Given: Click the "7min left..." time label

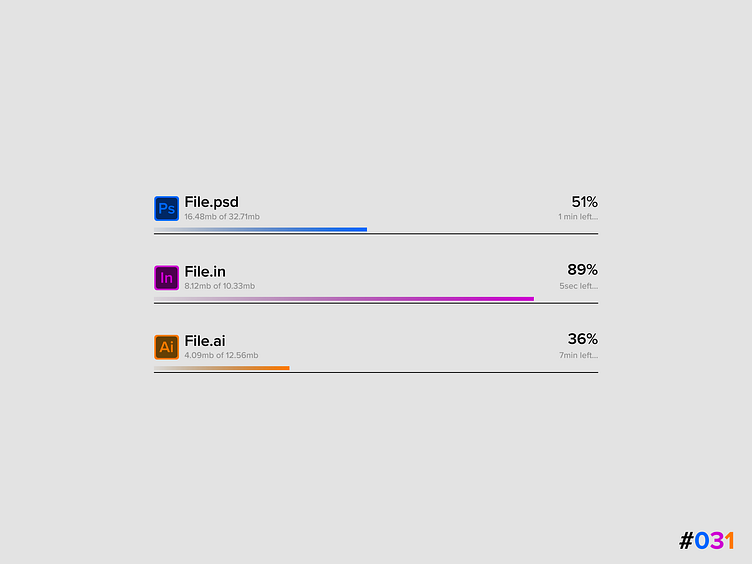Looking at the screenshot, I should pos(578,355).
